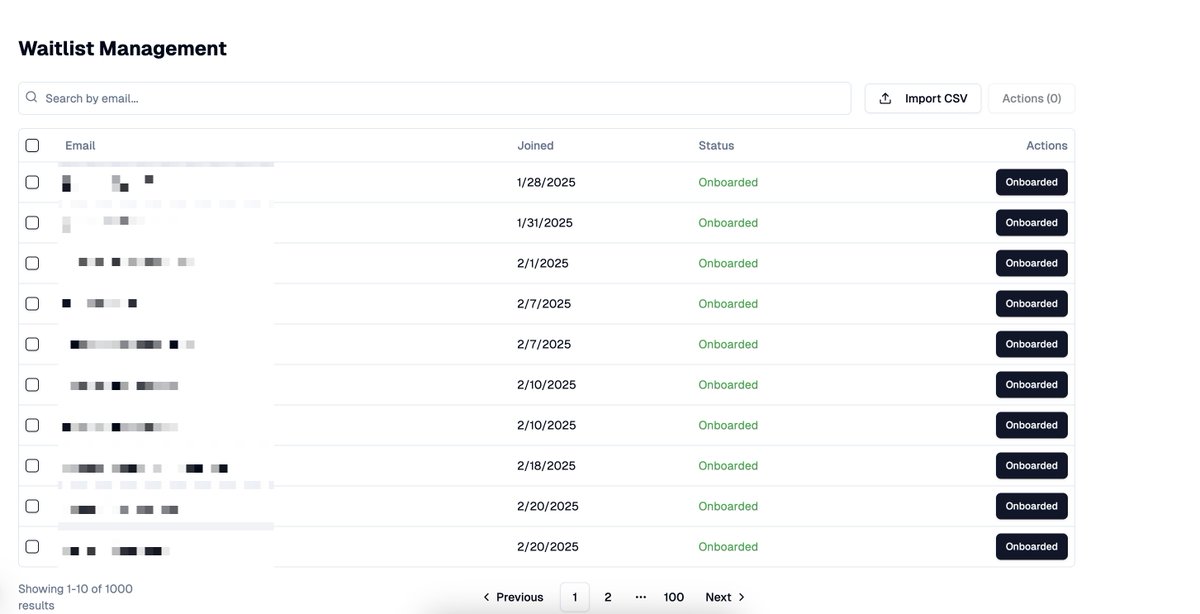Check the row joined 1/31/2025
Viewport: 1200px width, 614px height.
coord(32,222)
